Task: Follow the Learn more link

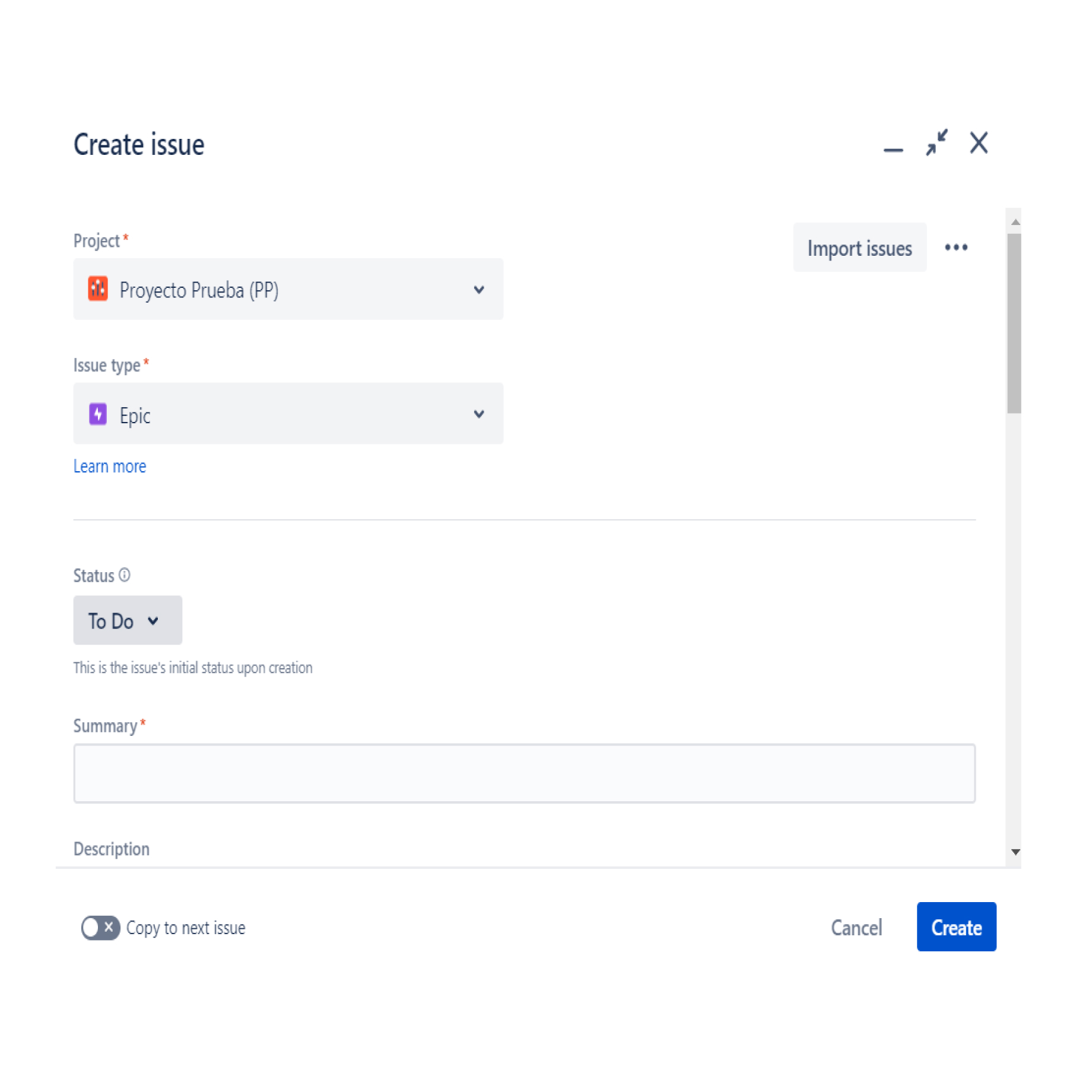Action: point(110,466)
